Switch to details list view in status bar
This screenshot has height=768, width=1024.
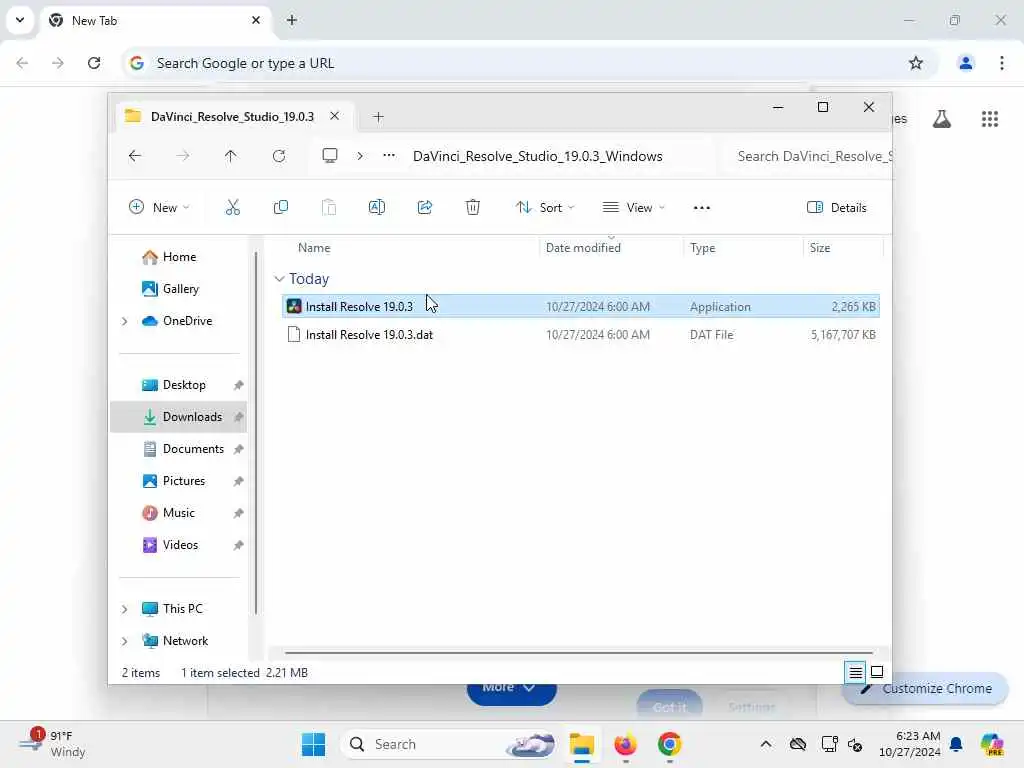coord(856,672)
